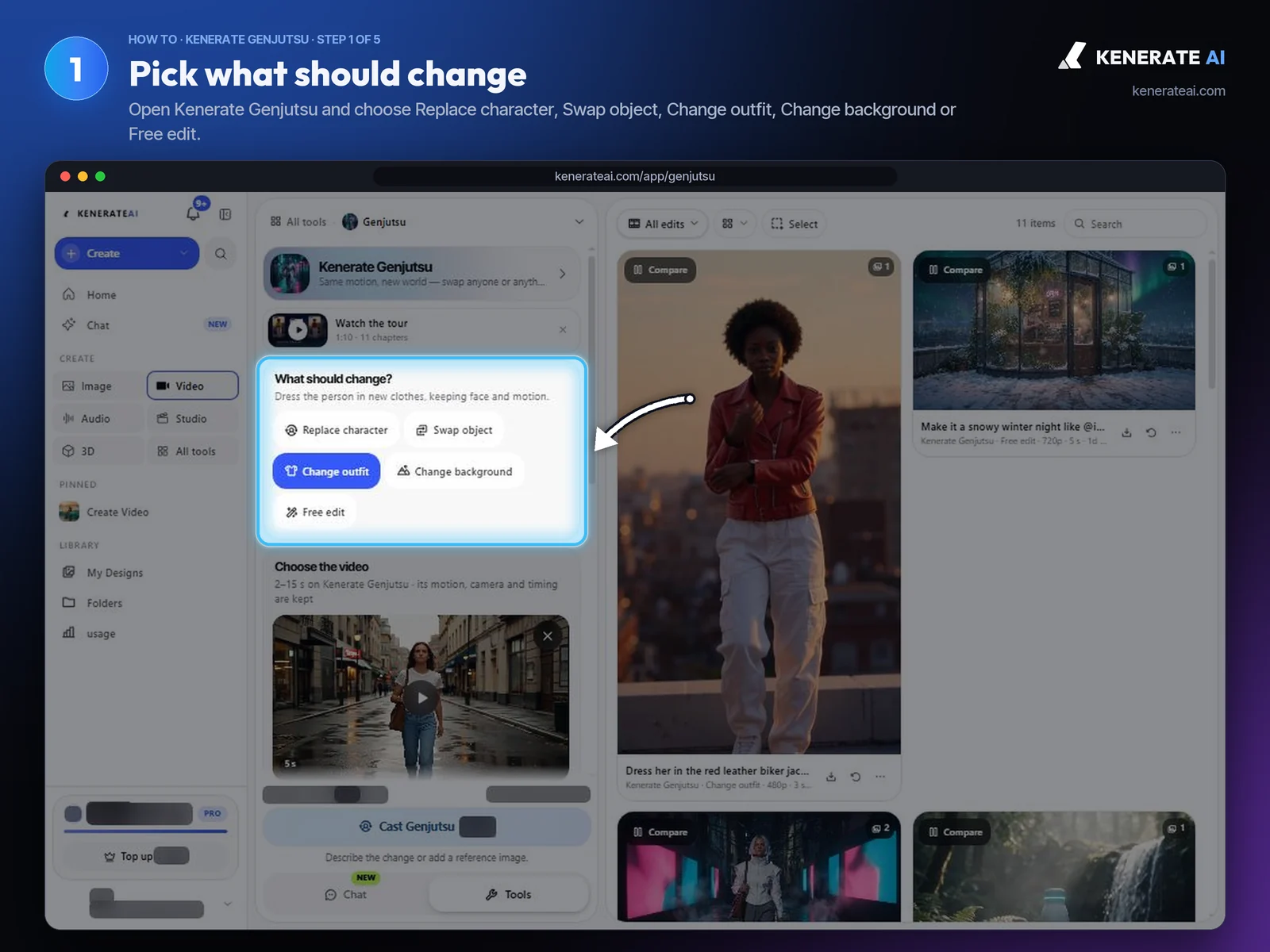This screenshot has height=952, width=1270.
Task: Click the Top up button
Action: [146, 856]
